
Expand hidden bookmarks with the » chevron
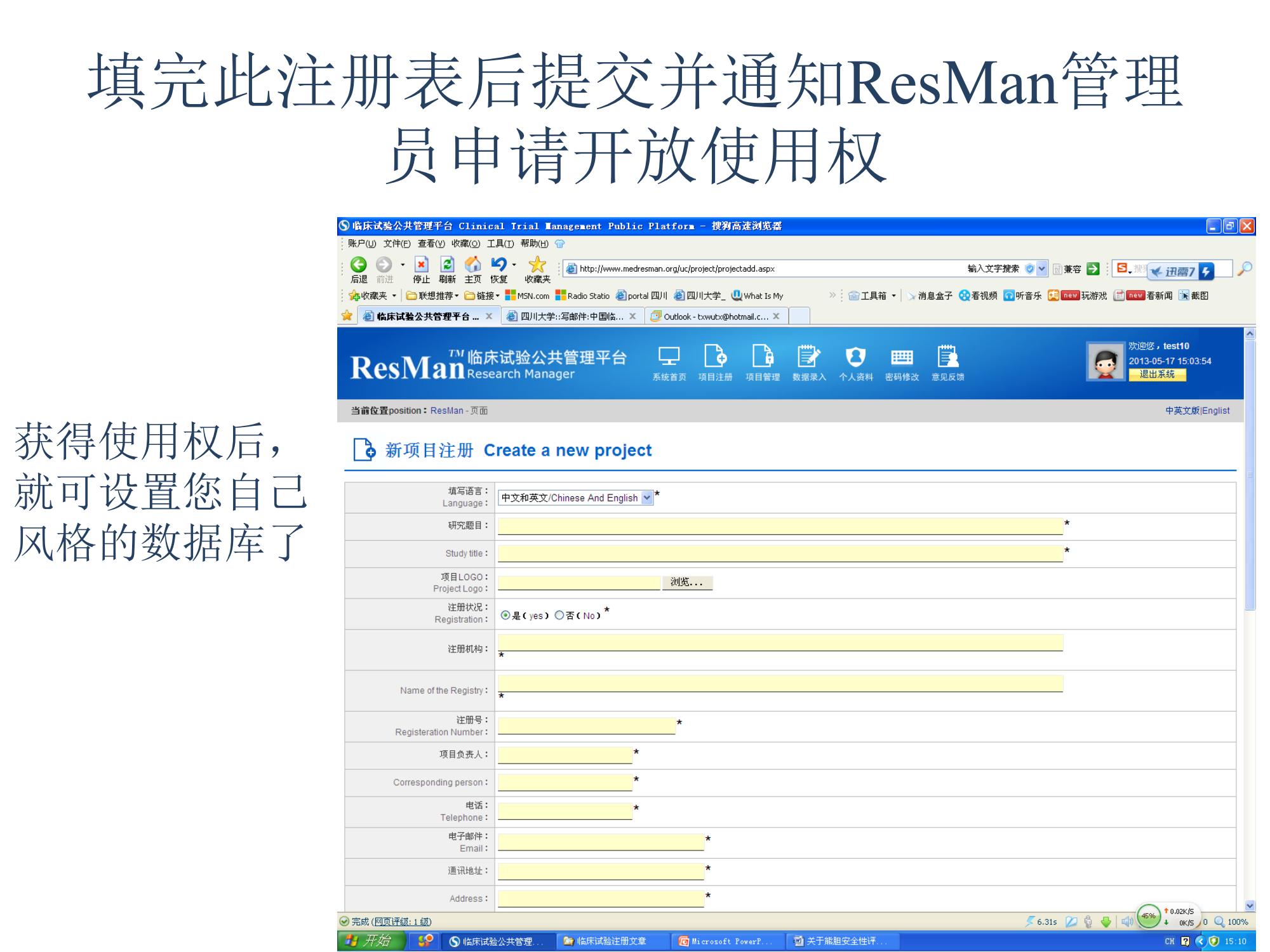(832, 295)
